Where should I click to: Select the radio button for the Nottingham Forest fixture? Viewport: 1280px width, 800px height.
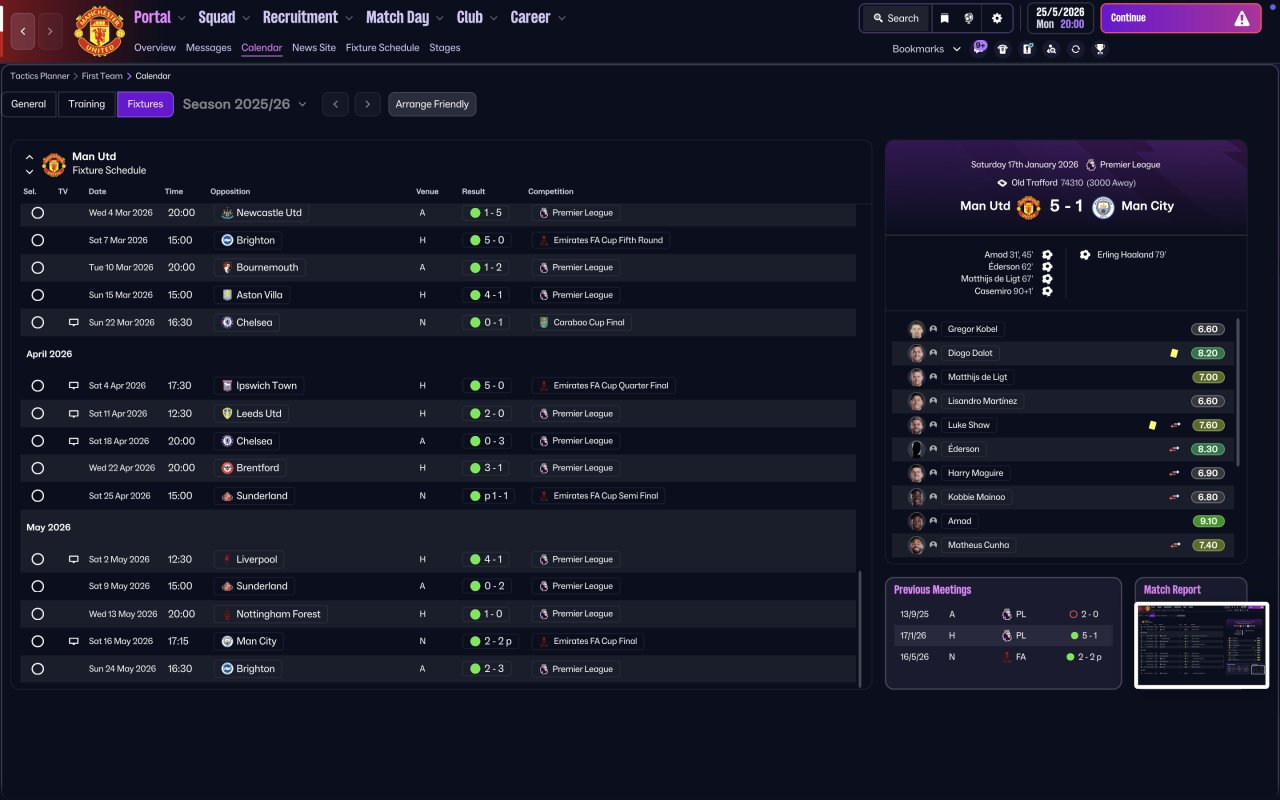point(37,614)
